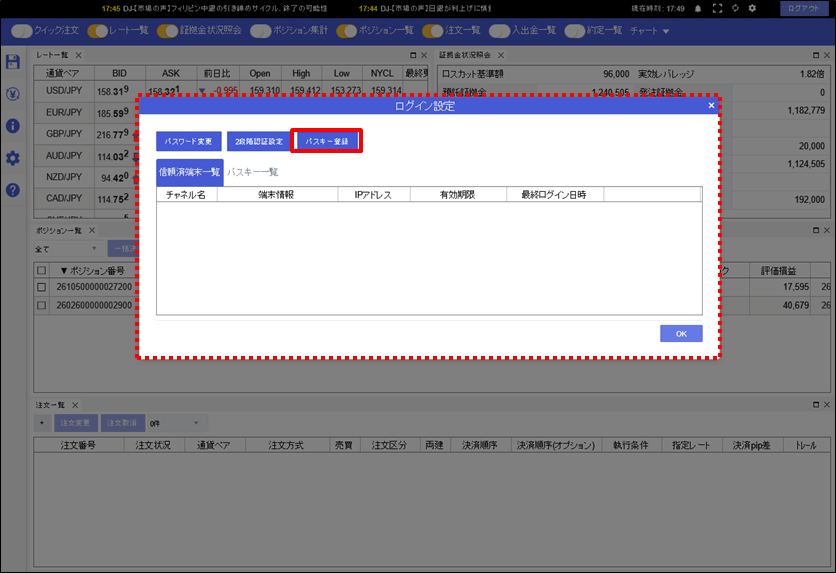Check the box for position 2610500000027200
This screenshot has height=573, width=836.
click(x=42, y=287)
